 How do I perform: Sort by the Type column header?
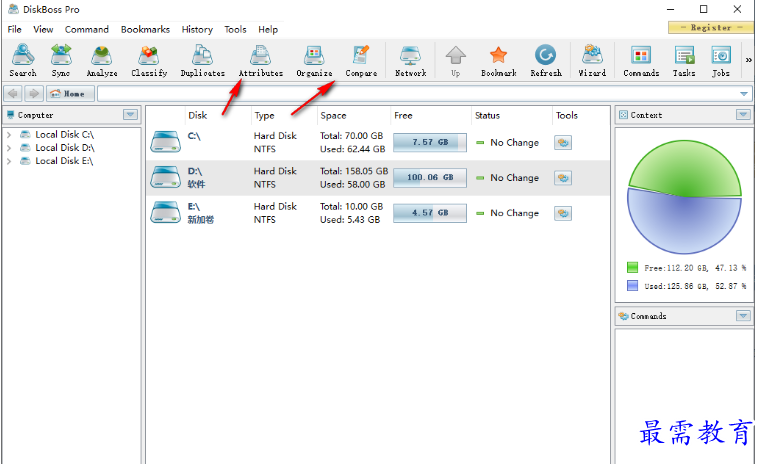[x=265, y=115]
